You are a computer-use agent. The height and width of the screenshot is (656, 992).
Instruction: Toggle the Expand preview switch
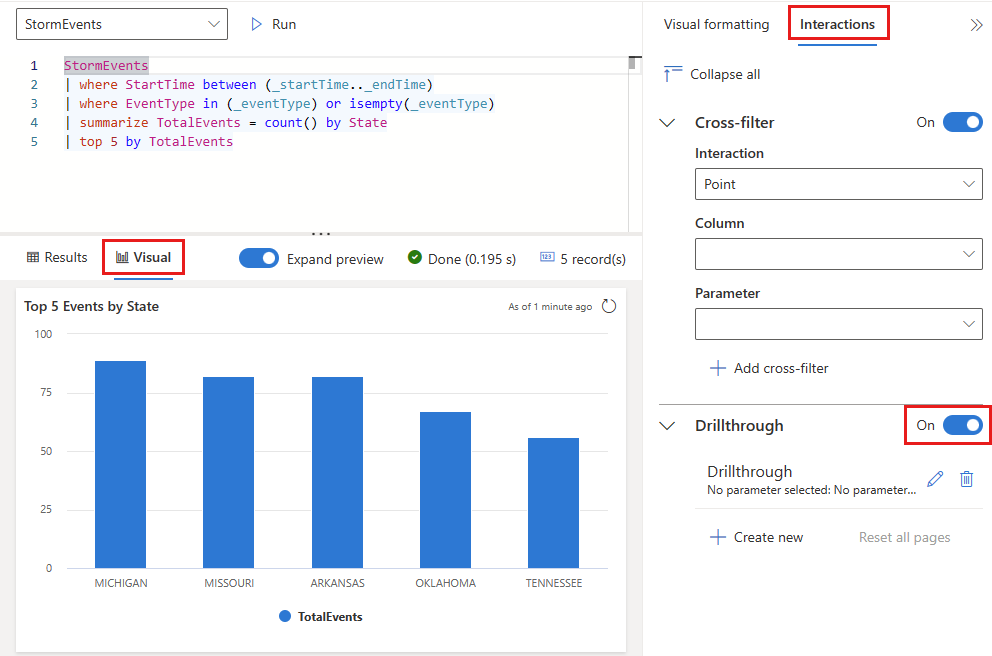(x=259, y=258)
